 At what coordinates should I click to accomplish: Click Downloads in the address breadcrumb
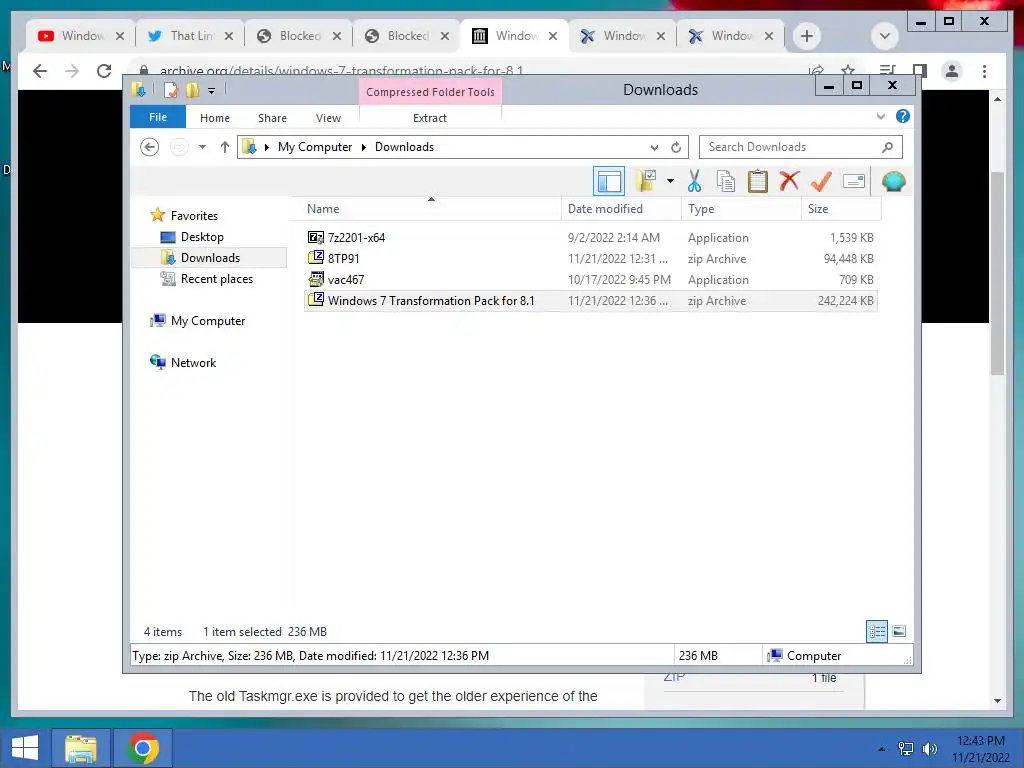[x=404, y=147]
